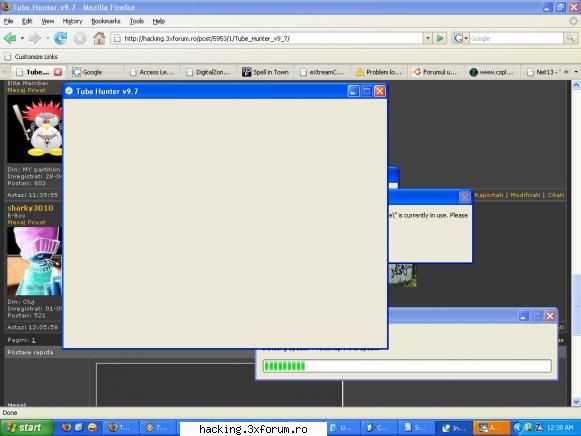Open the Windows Start button
This screenshot has height=436, width=581.
click(x=26, y=427)
